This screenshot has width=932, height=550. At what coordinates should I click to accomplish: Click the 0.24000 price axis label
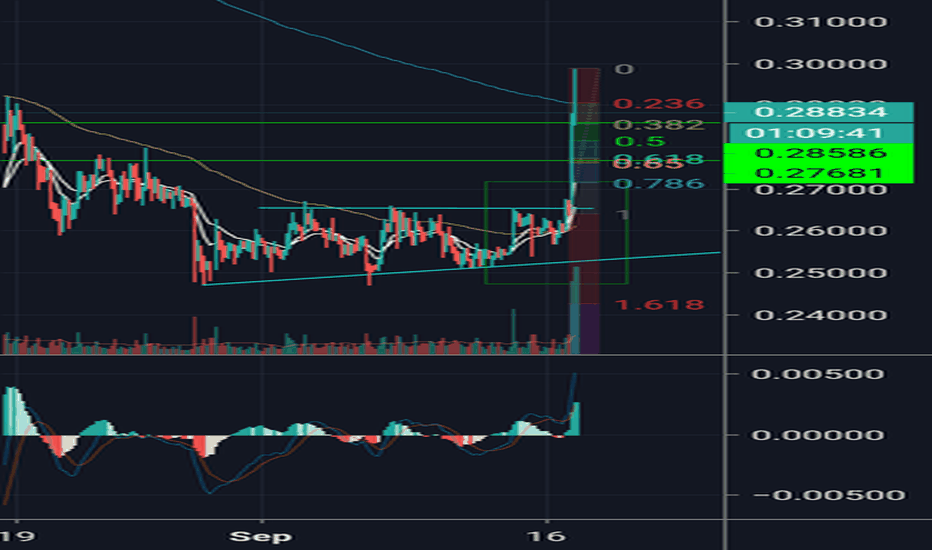pyautogui.click(x=821, y=315)
